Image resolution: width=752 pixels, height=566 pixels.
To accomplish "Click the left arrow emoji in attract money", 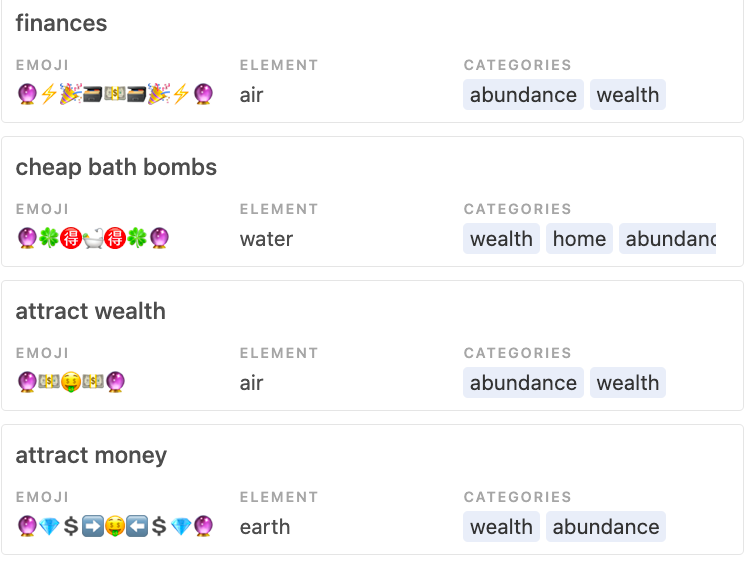I will click(137, 526).
